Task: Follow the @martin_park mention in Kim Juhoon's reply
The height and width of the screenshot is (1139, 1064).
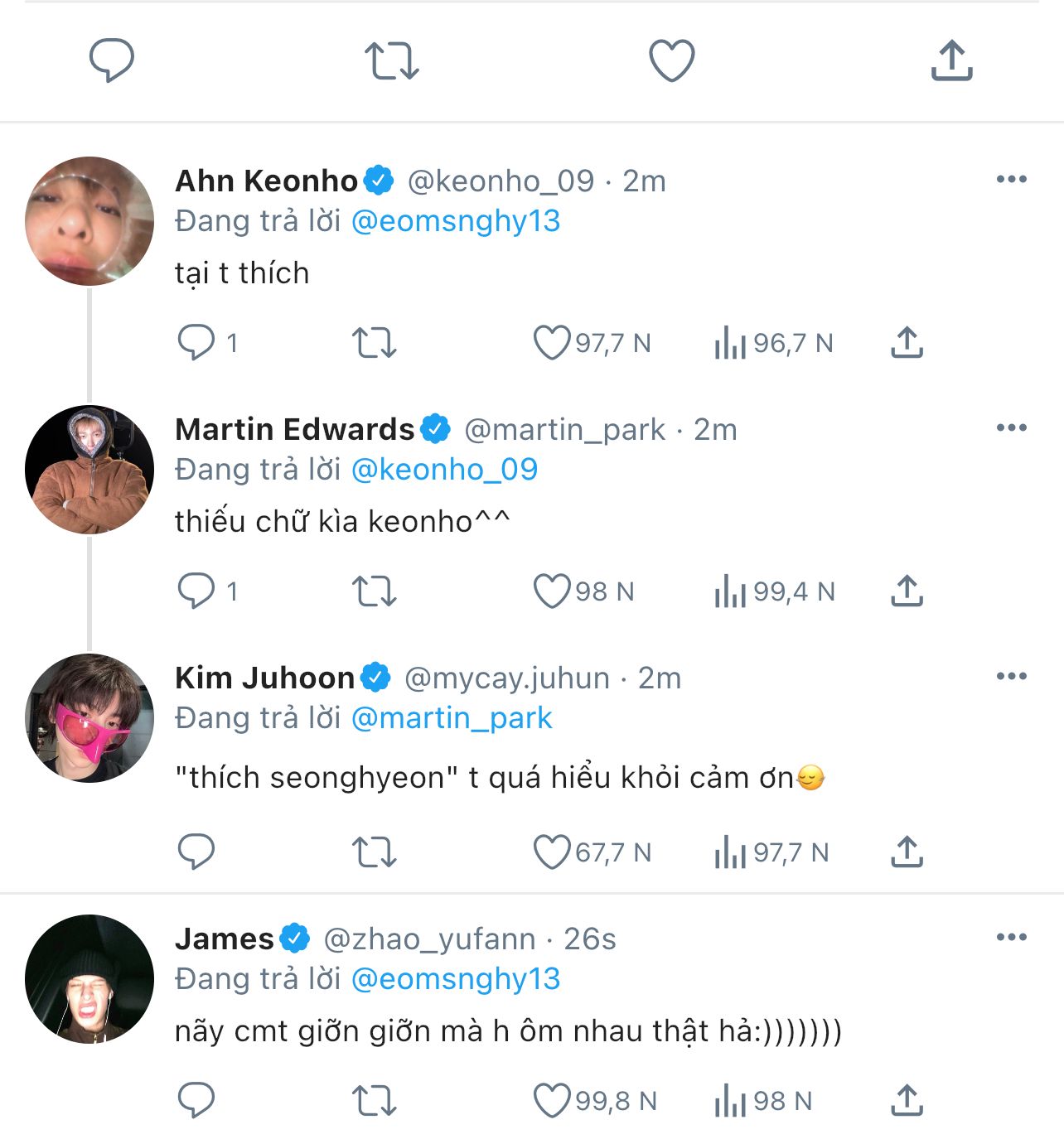Action: 452,718
